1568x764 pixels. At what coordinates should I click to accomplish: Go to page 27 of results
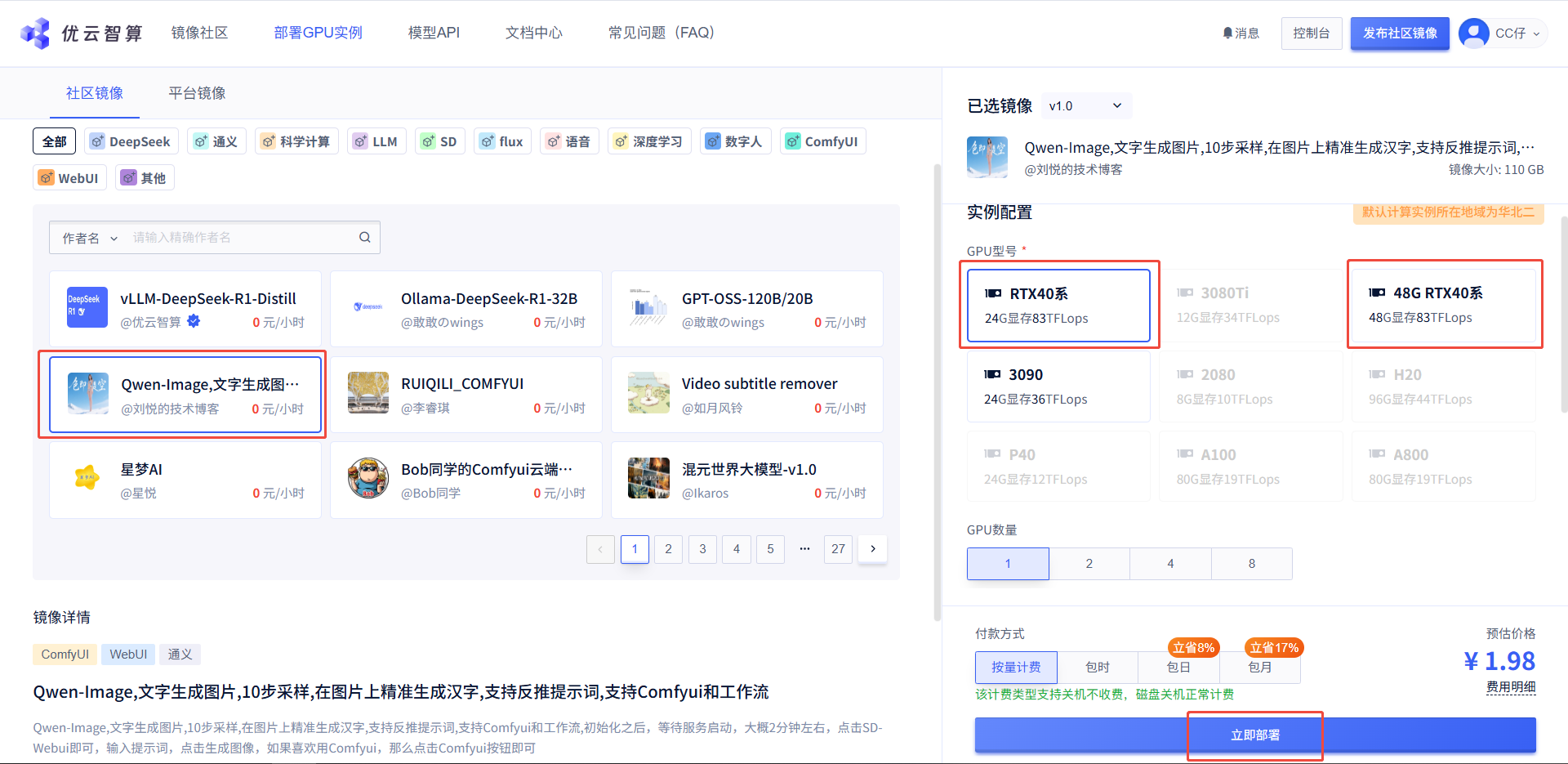(839, 549)
